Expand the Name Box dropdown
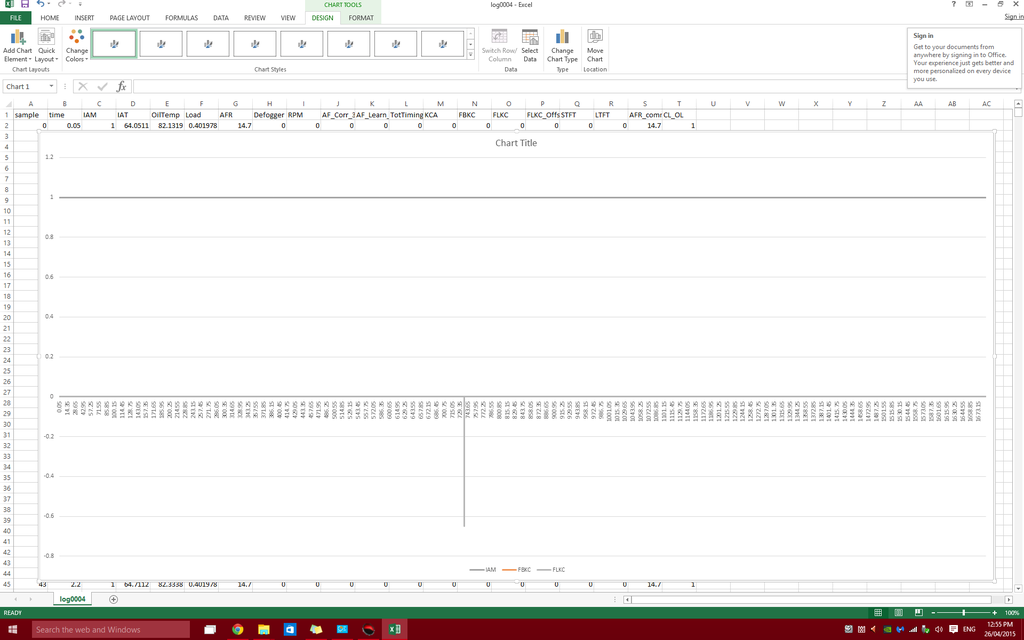 click(52, 87)
